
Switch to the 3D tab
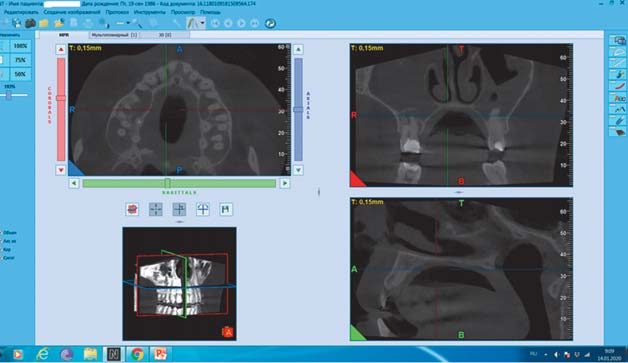click(165, 35)
